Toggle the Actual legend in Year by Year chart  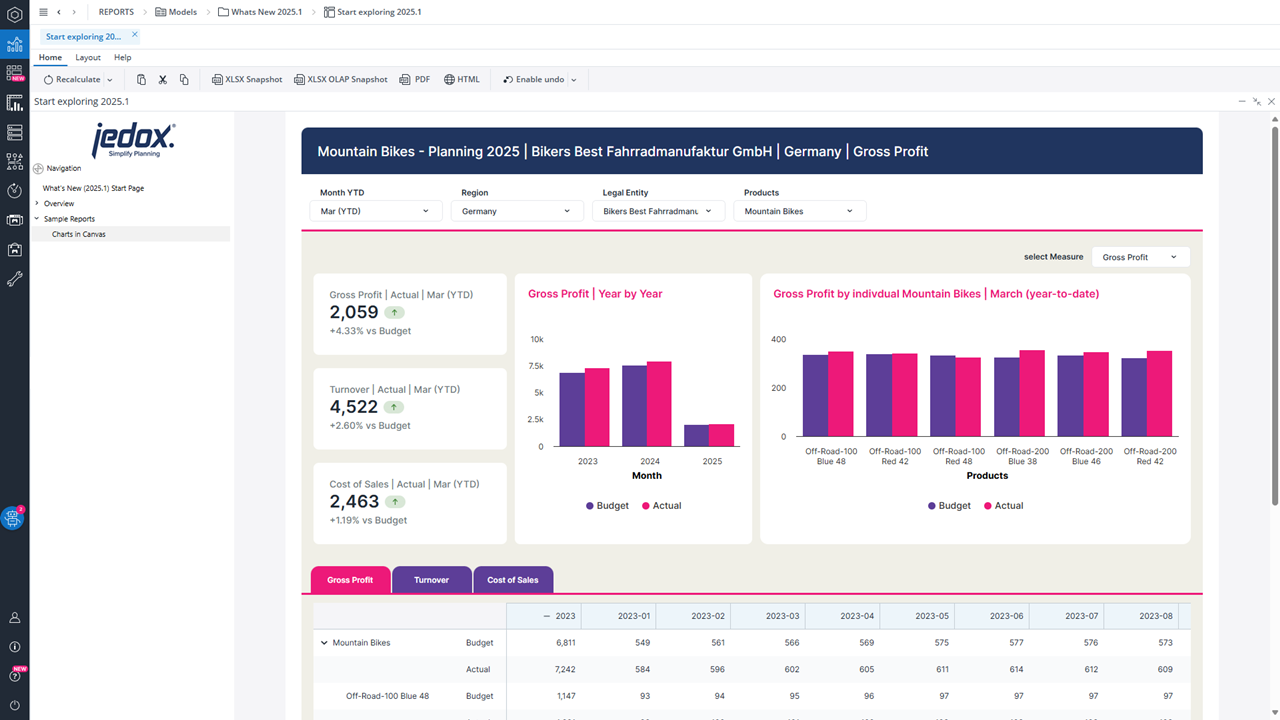[660, 506]
